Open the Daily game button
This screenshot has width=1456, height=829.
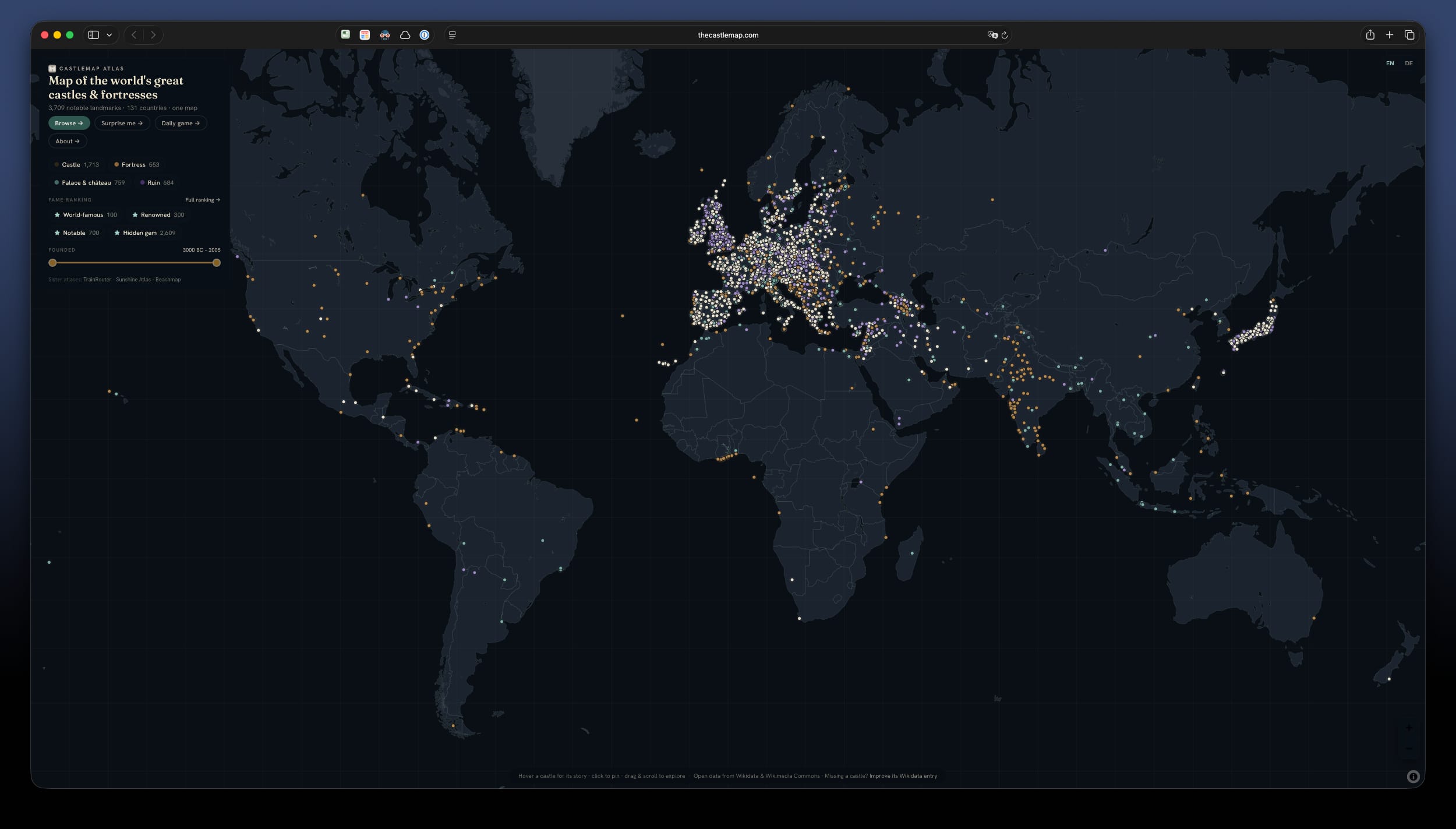coord(181,123)
